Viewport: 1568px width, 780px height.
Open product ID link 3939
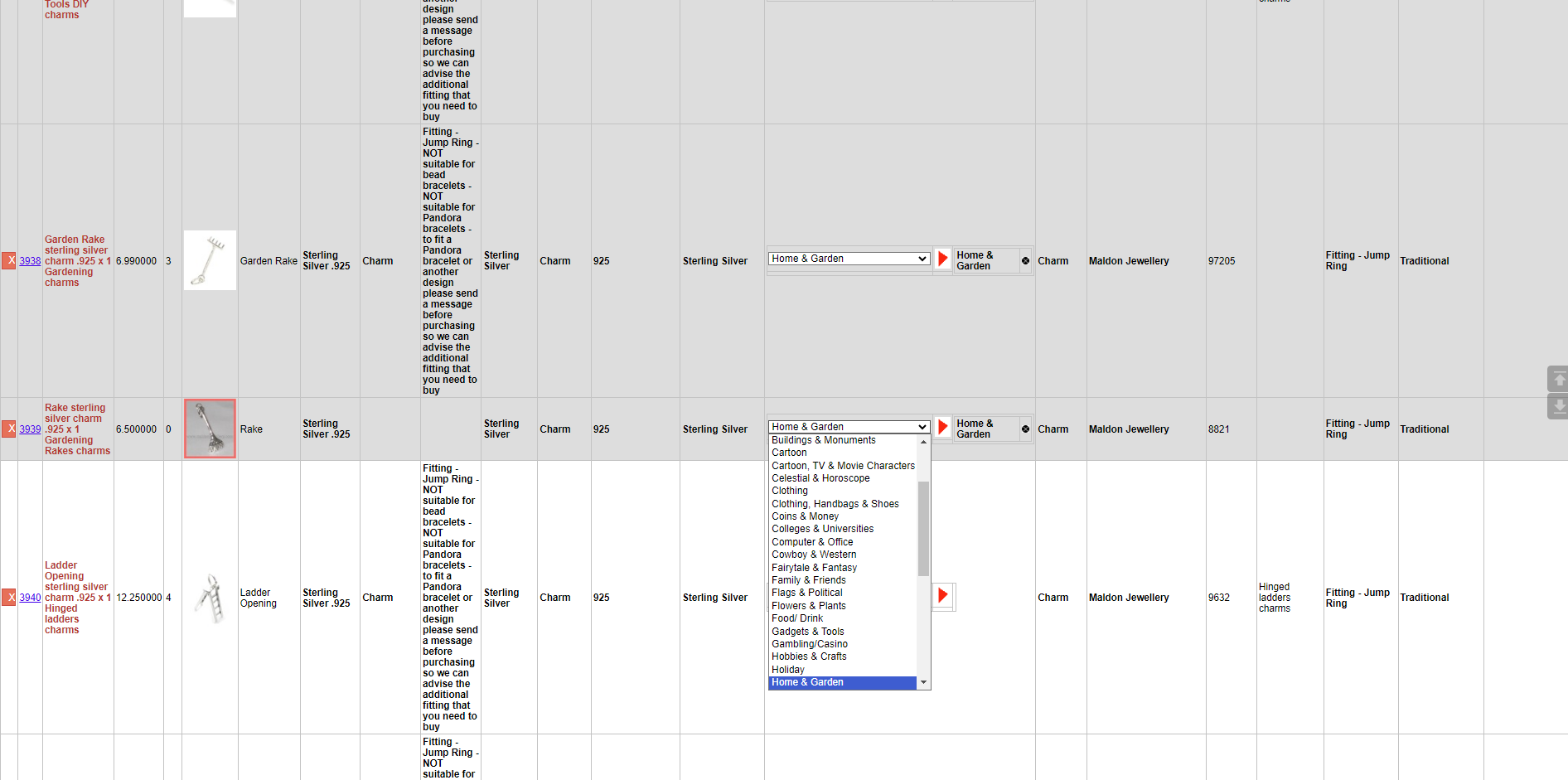30,429
